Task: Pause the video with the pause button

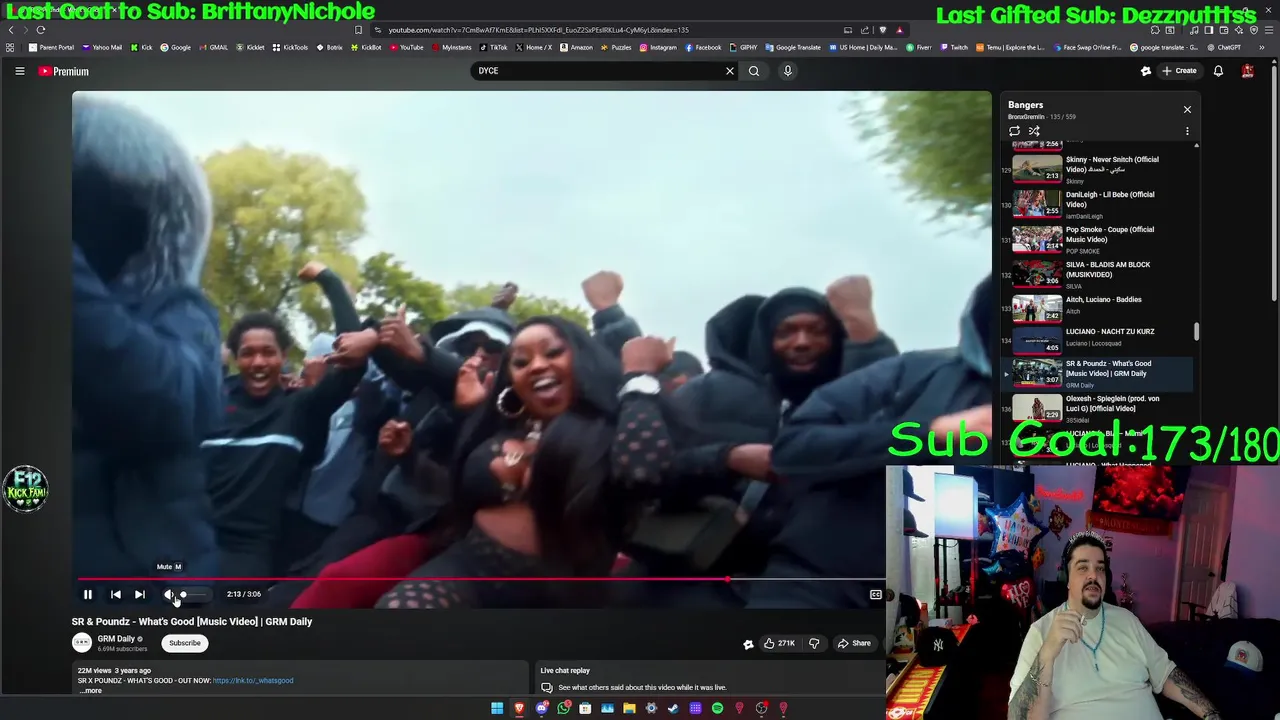Action: coord(87,594)
